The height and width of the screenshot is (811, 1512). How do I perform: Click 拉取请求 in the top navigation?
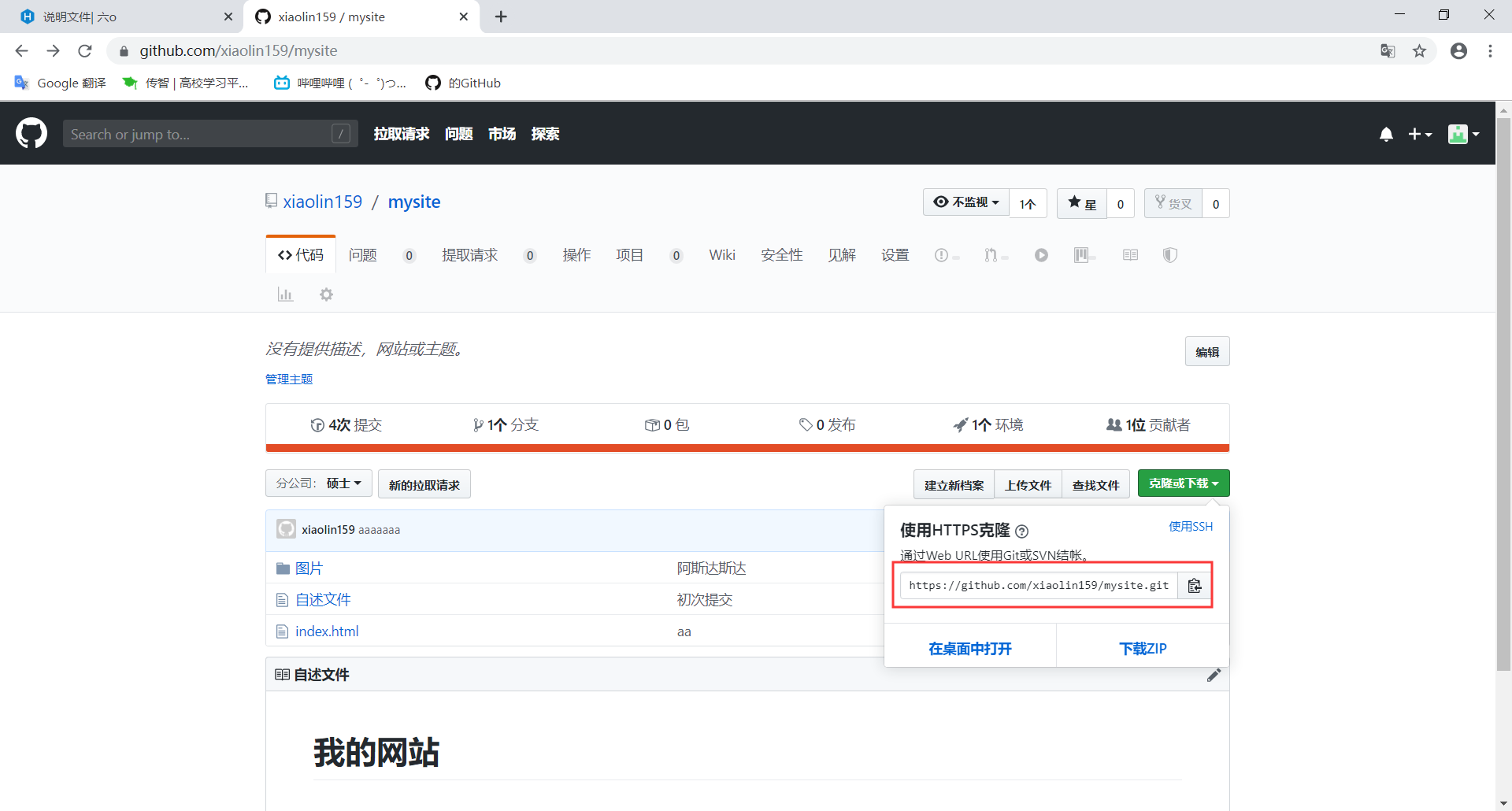click(402, 134)
